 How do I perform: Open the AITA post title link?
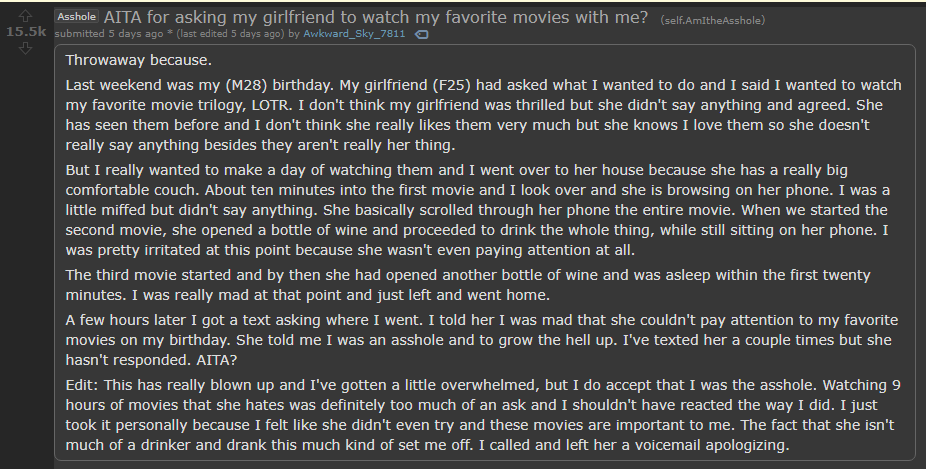point(376,17)
